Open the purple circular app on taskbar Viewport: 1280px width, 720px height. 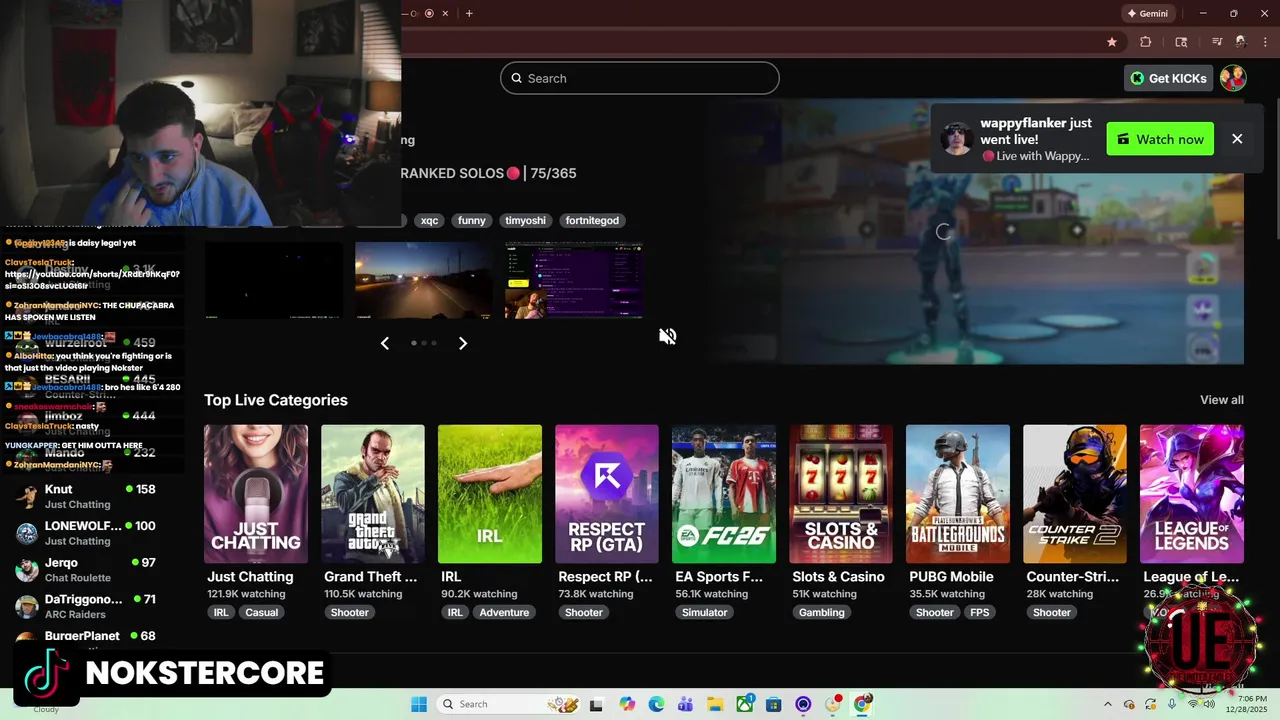(803, 704)
